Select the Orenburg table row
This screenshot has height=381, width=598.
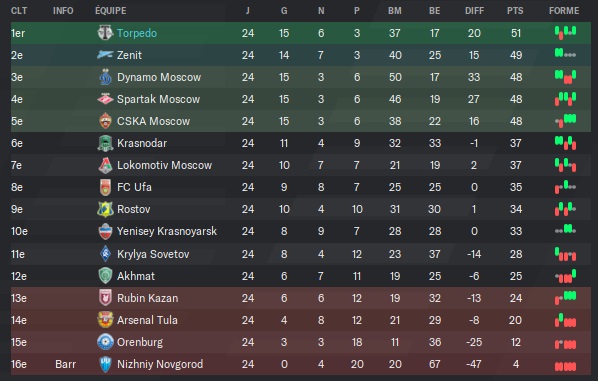[301, 342]
